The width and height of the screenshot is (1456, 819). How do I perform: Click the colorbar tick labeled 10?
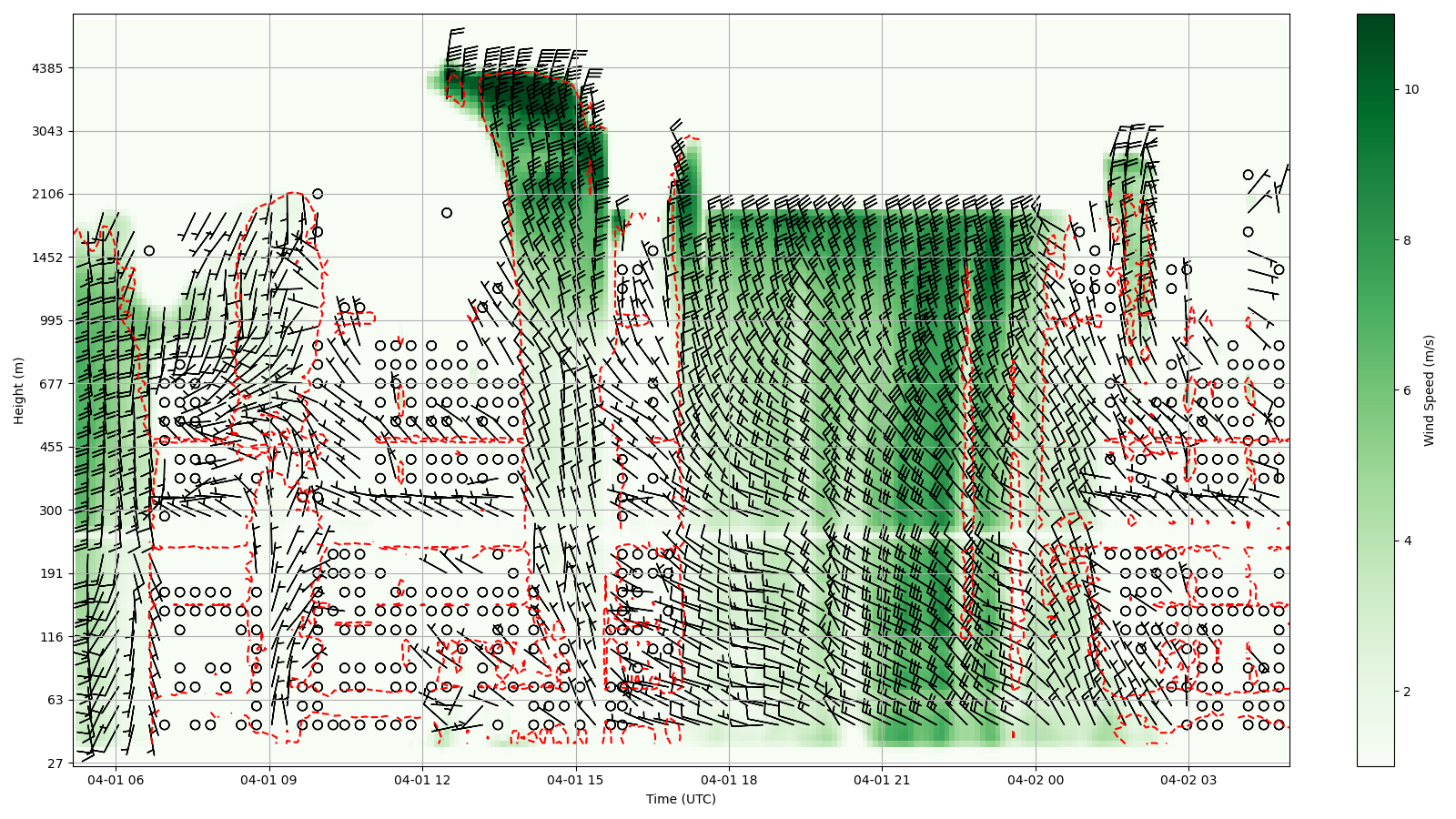coord(1411,89)
